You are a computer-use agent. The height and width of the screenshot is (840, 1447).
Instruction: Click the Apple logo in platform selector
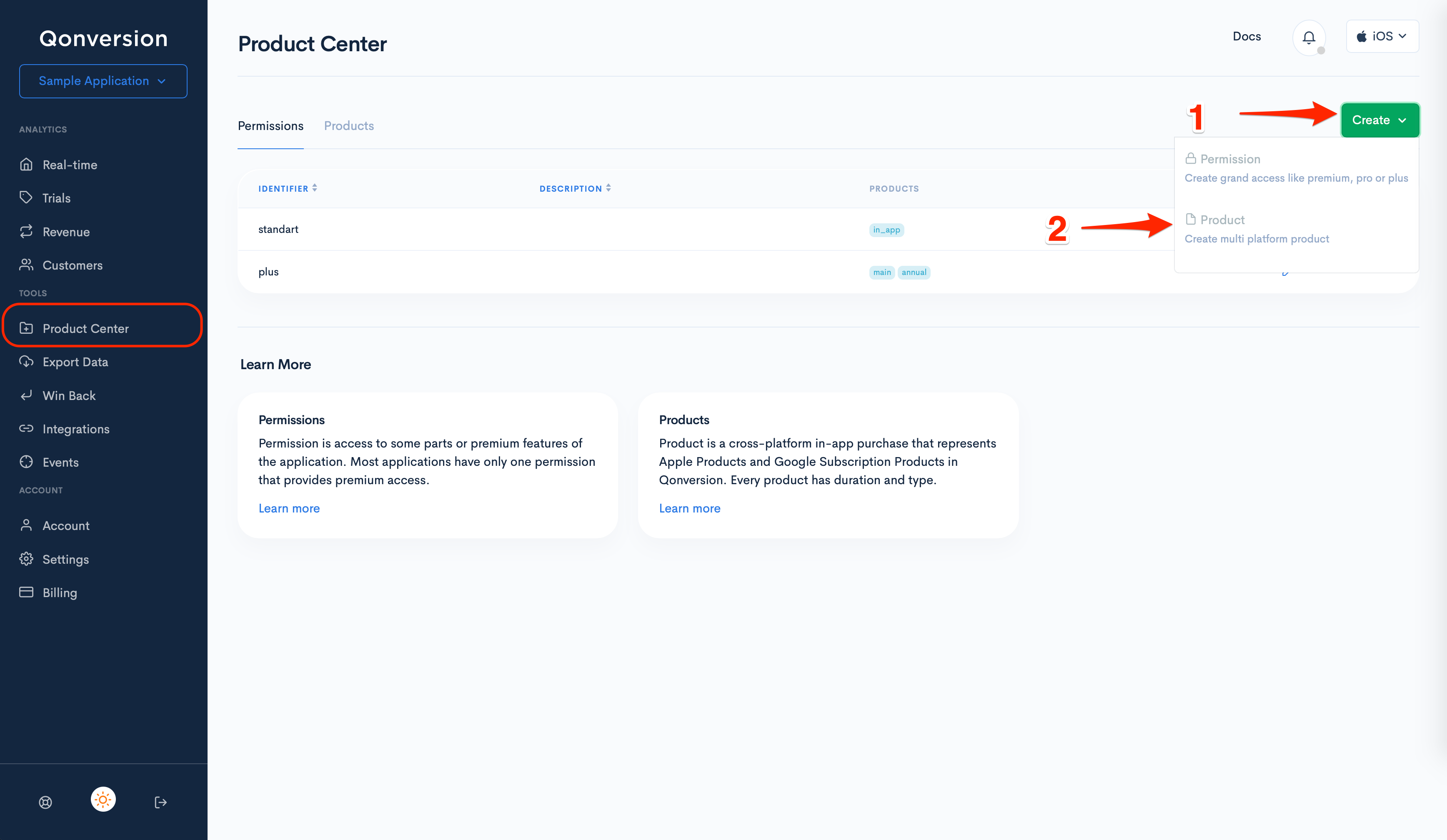point(1362,36)
